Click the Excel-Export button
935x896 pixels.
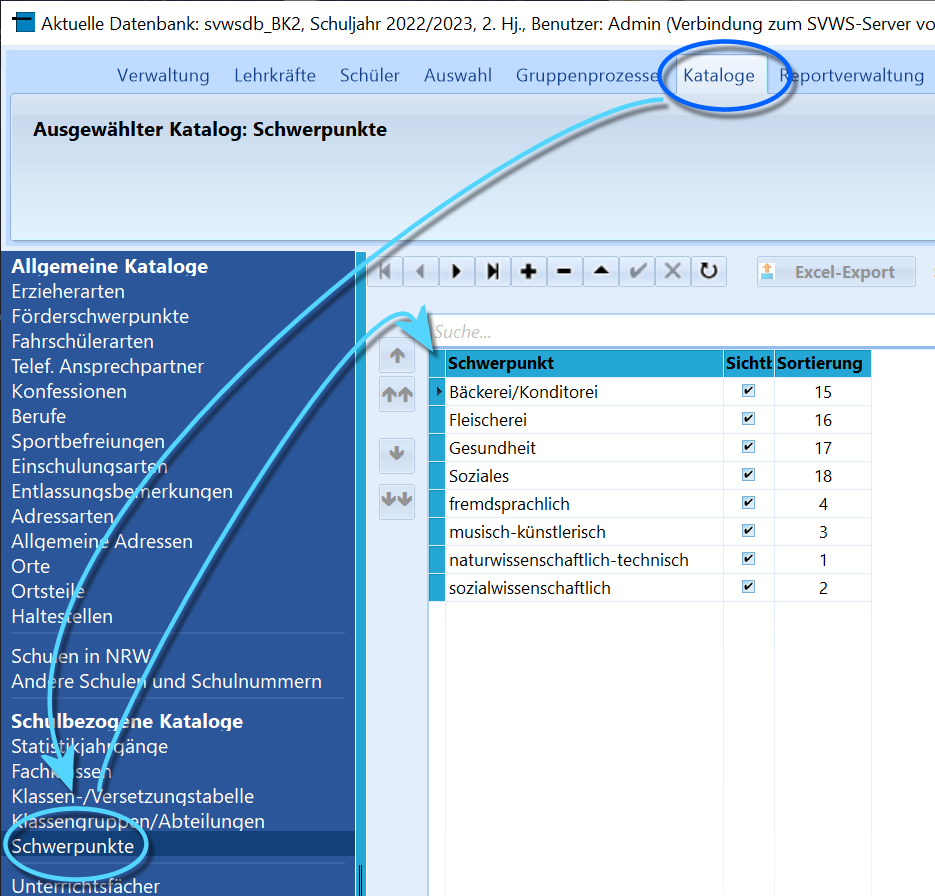tap(836, 272)
